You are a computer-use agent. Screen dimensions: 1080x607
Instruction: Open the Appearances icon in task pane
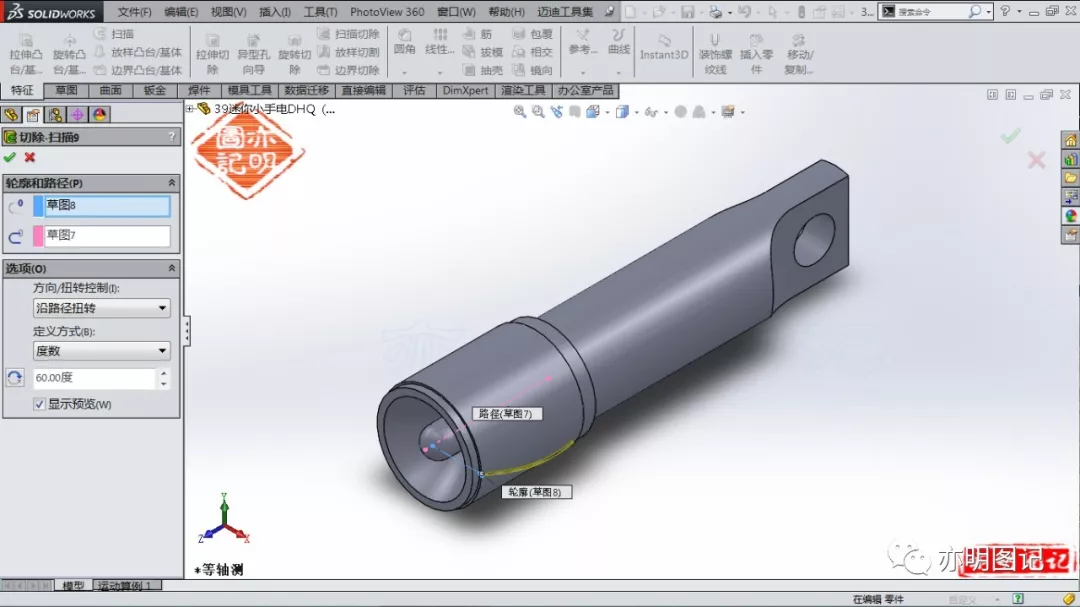point(1070,216)
